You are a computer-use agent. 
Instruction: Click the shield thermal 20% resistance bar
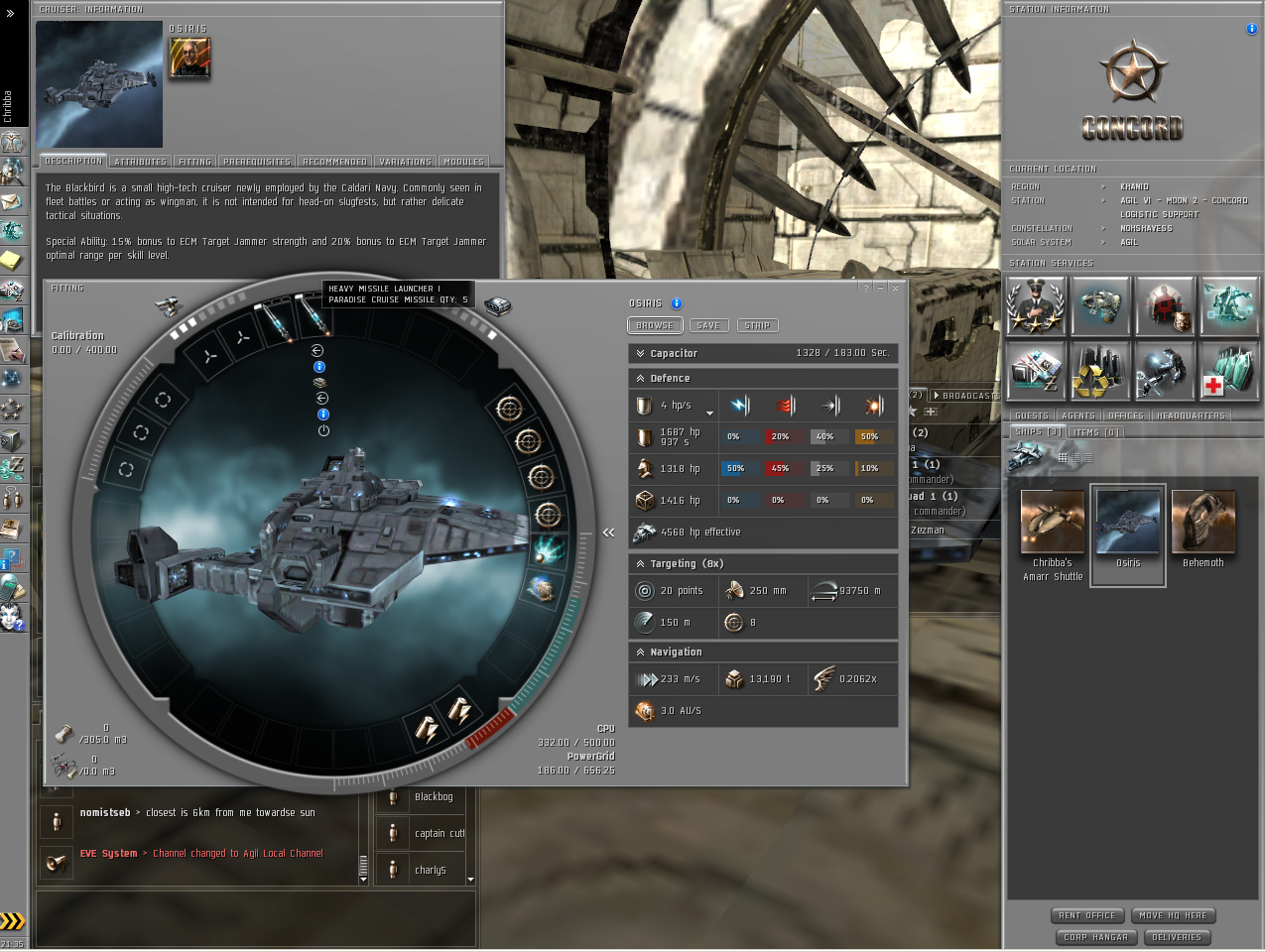click(785, 436)
